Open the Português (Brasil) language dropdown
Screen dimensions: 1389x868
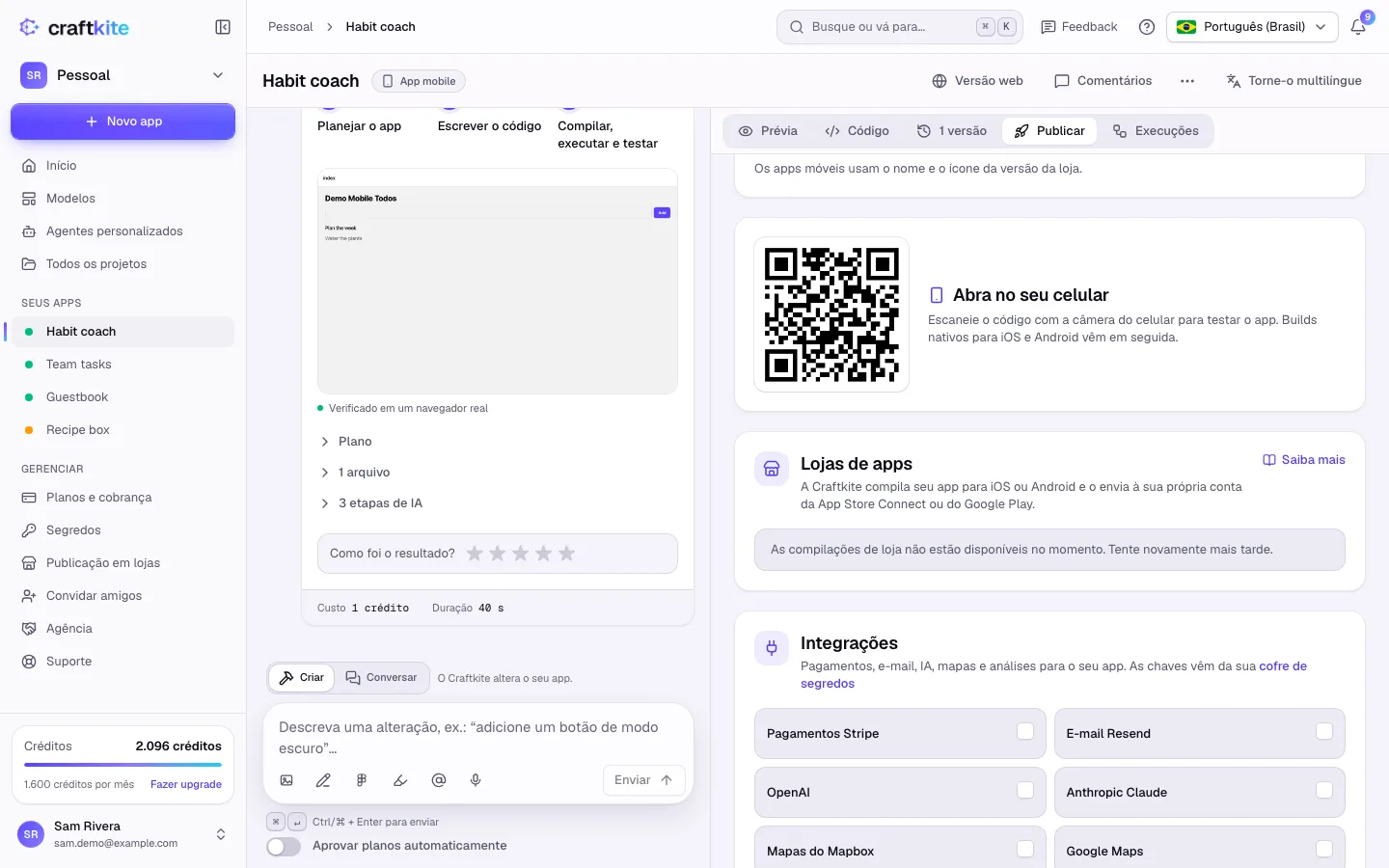click(1252, 27)
